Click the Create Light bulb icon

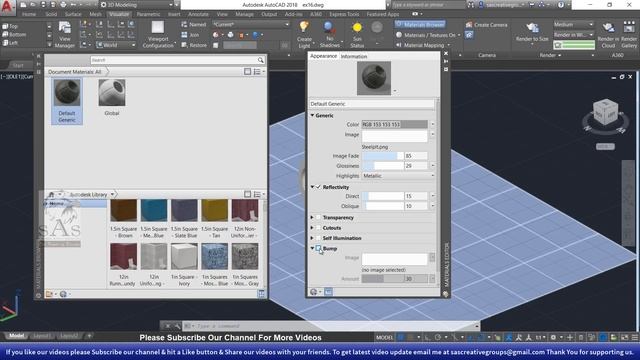(x=304, y=28)
